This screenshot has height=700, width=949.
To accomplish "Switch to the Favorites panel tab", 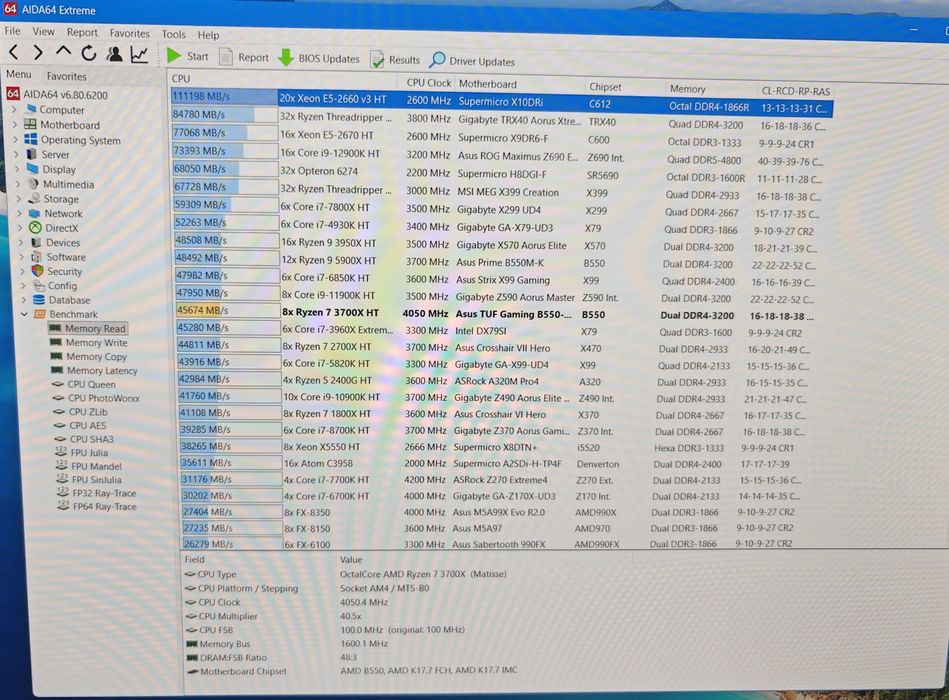I will click(67, 76).
